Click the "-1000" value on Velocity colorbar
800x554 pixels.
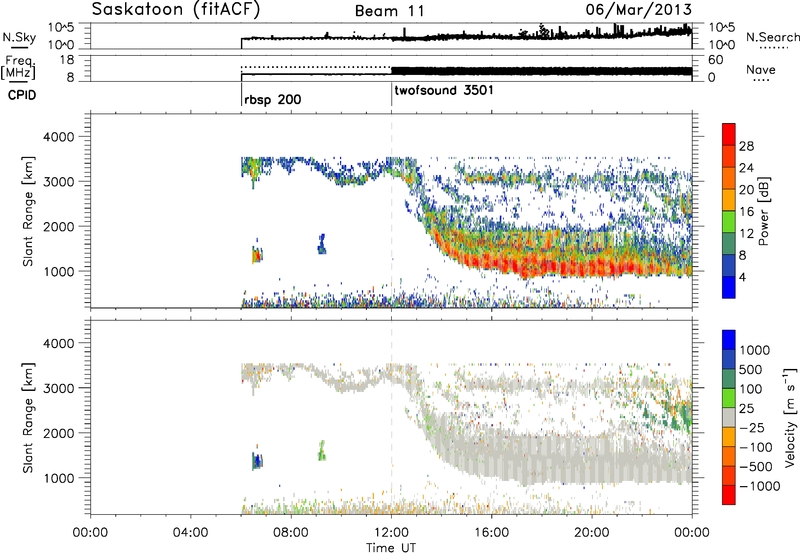click(x=759, y=486)
